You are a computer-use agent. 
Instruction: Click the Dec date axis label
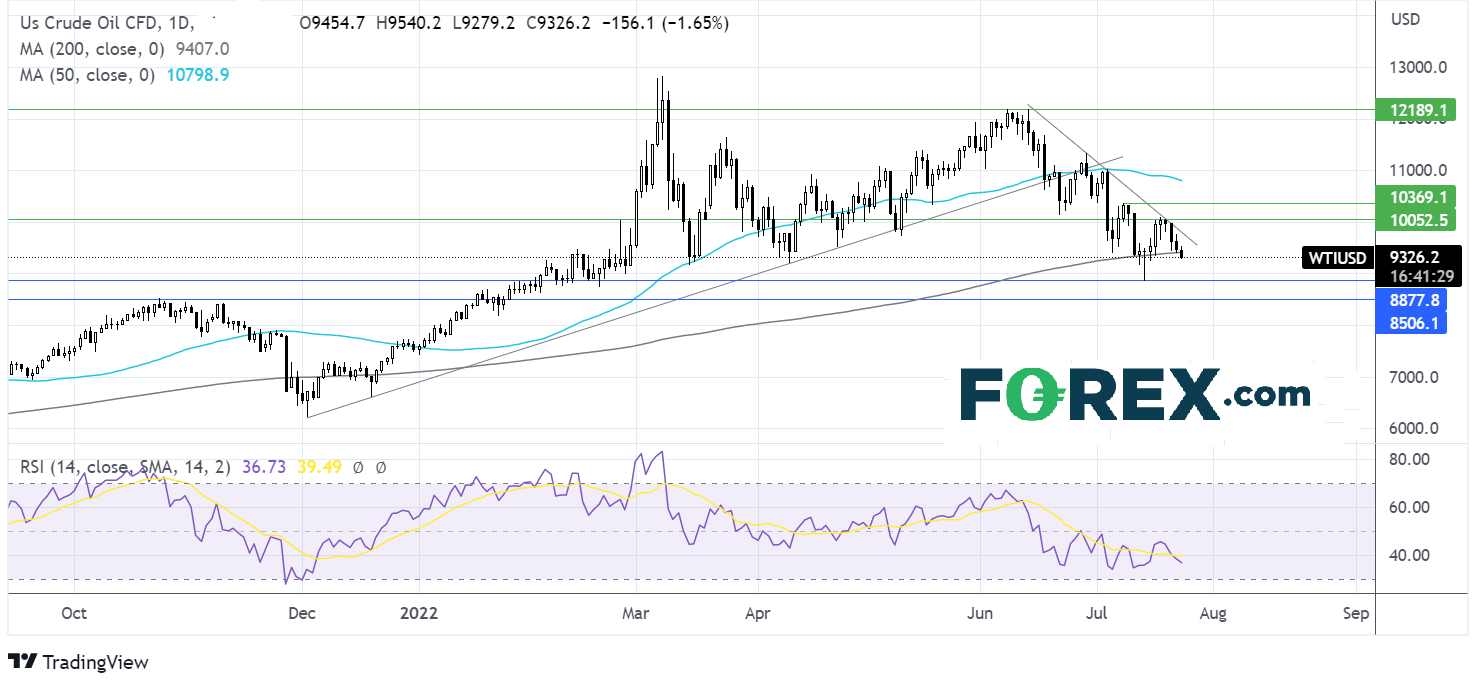point(302,613)
